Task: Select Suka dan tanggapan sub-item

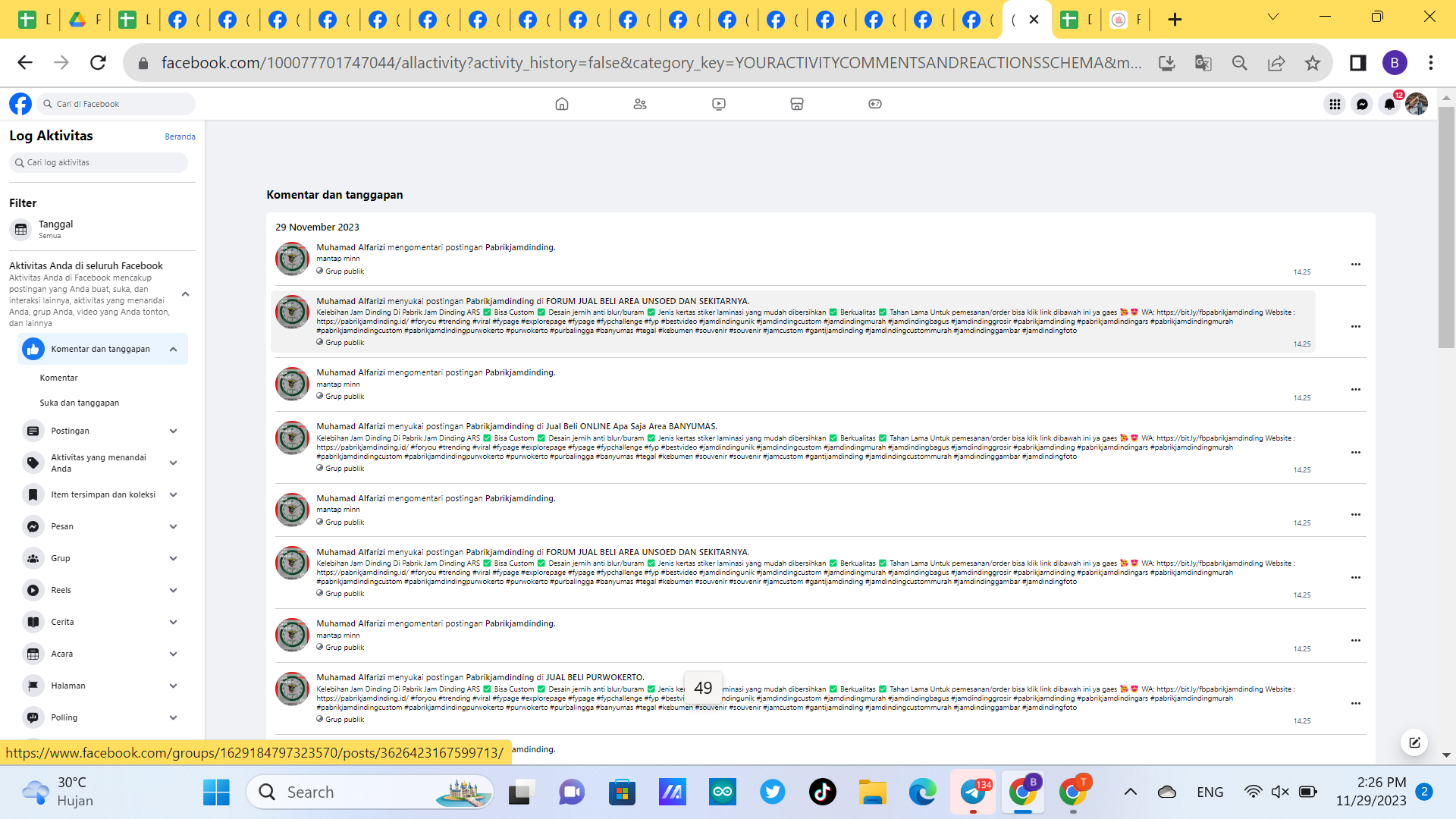Action: 80,403
